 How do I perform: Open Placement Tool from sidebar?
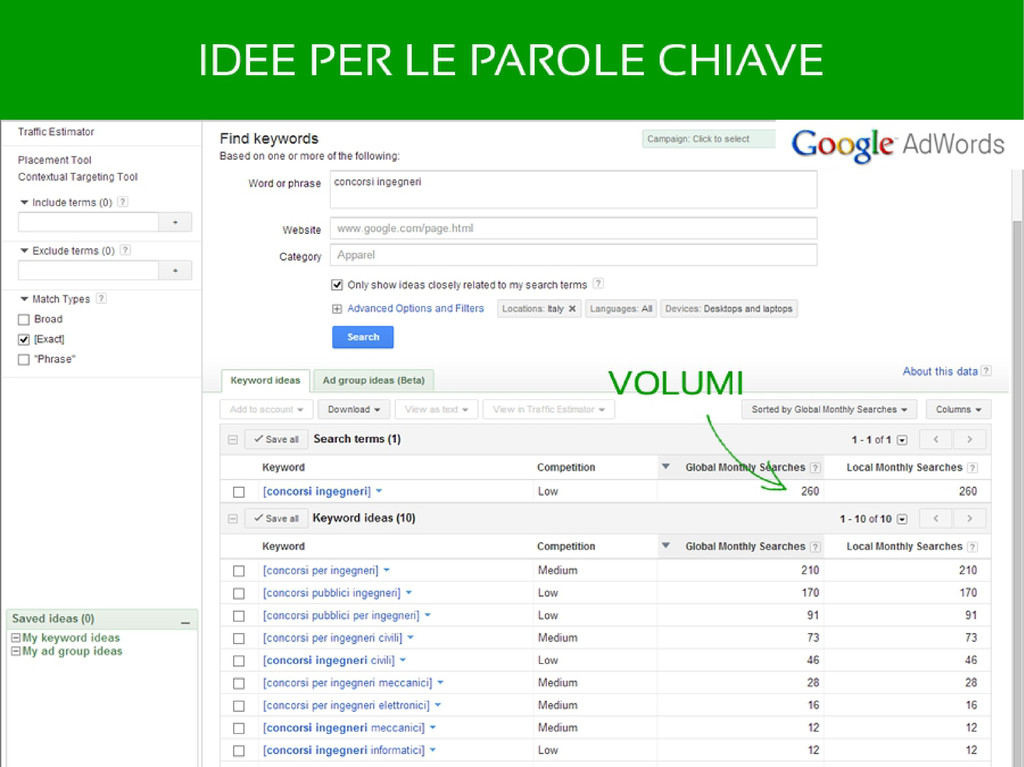point(55,160)
